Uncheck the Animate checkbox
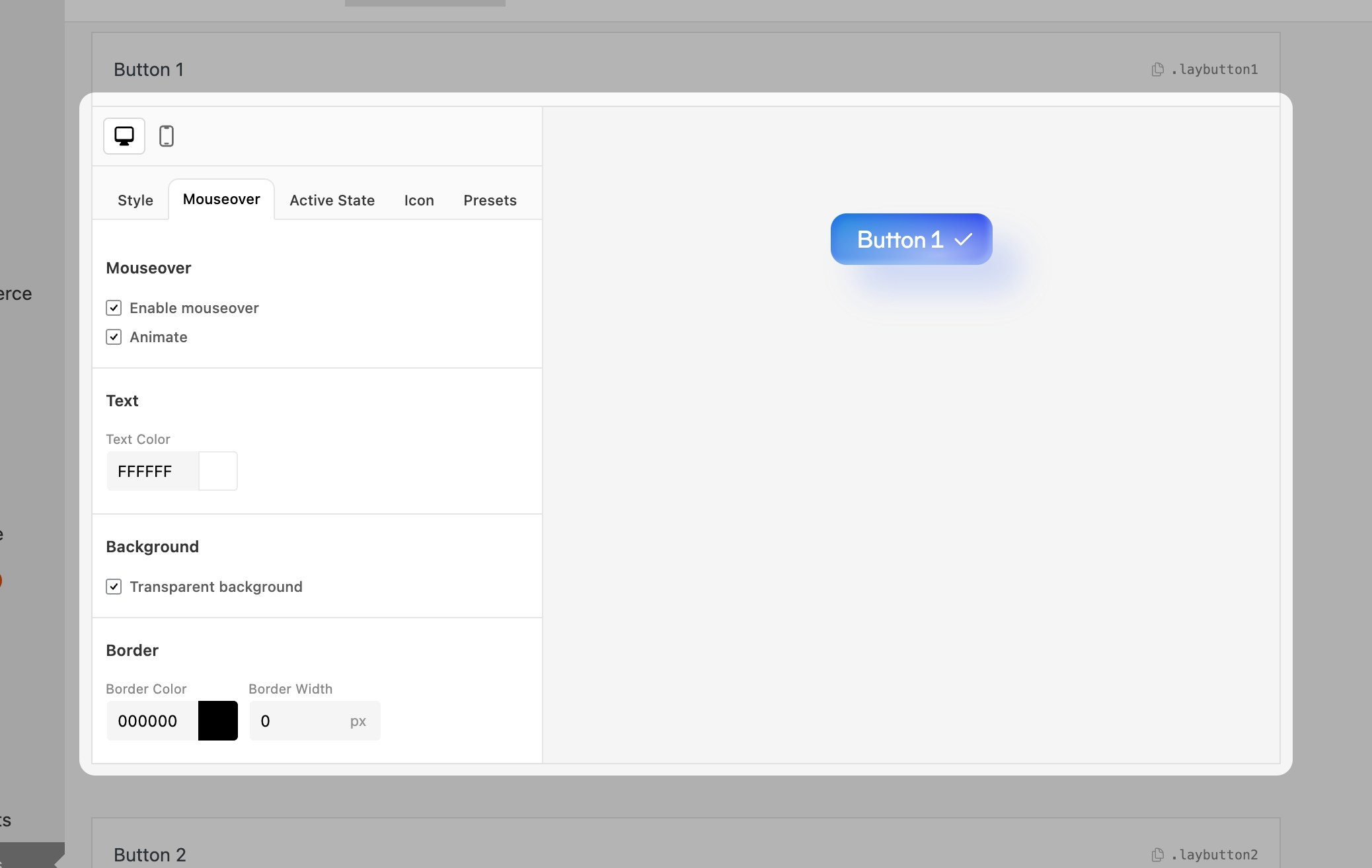 click(114, 337)
